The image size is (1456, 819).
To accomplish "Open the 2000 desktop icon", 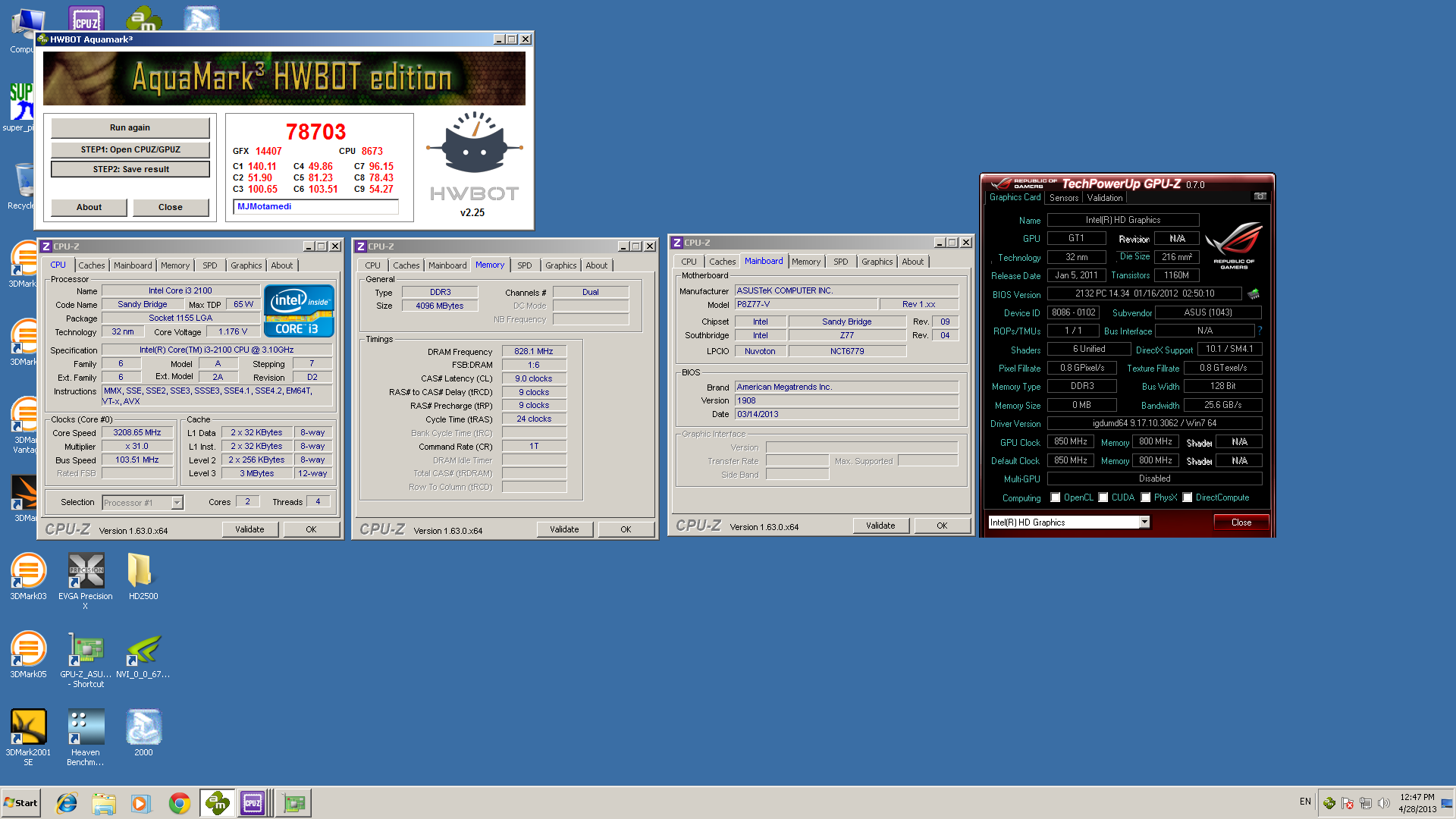I will (x=143, y=733).
